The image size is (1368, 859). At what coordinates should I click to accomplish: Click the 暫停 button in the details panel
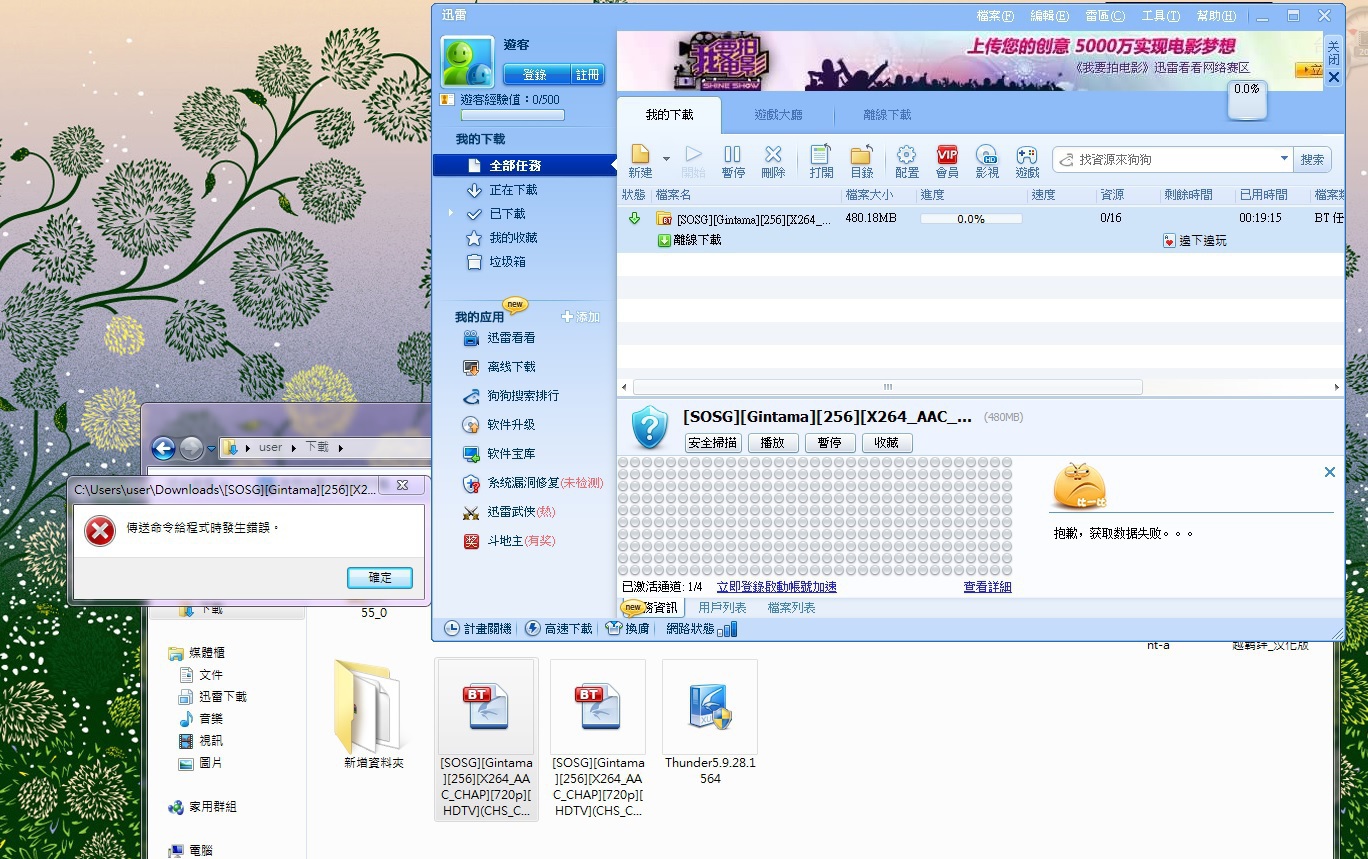[829, 442]
